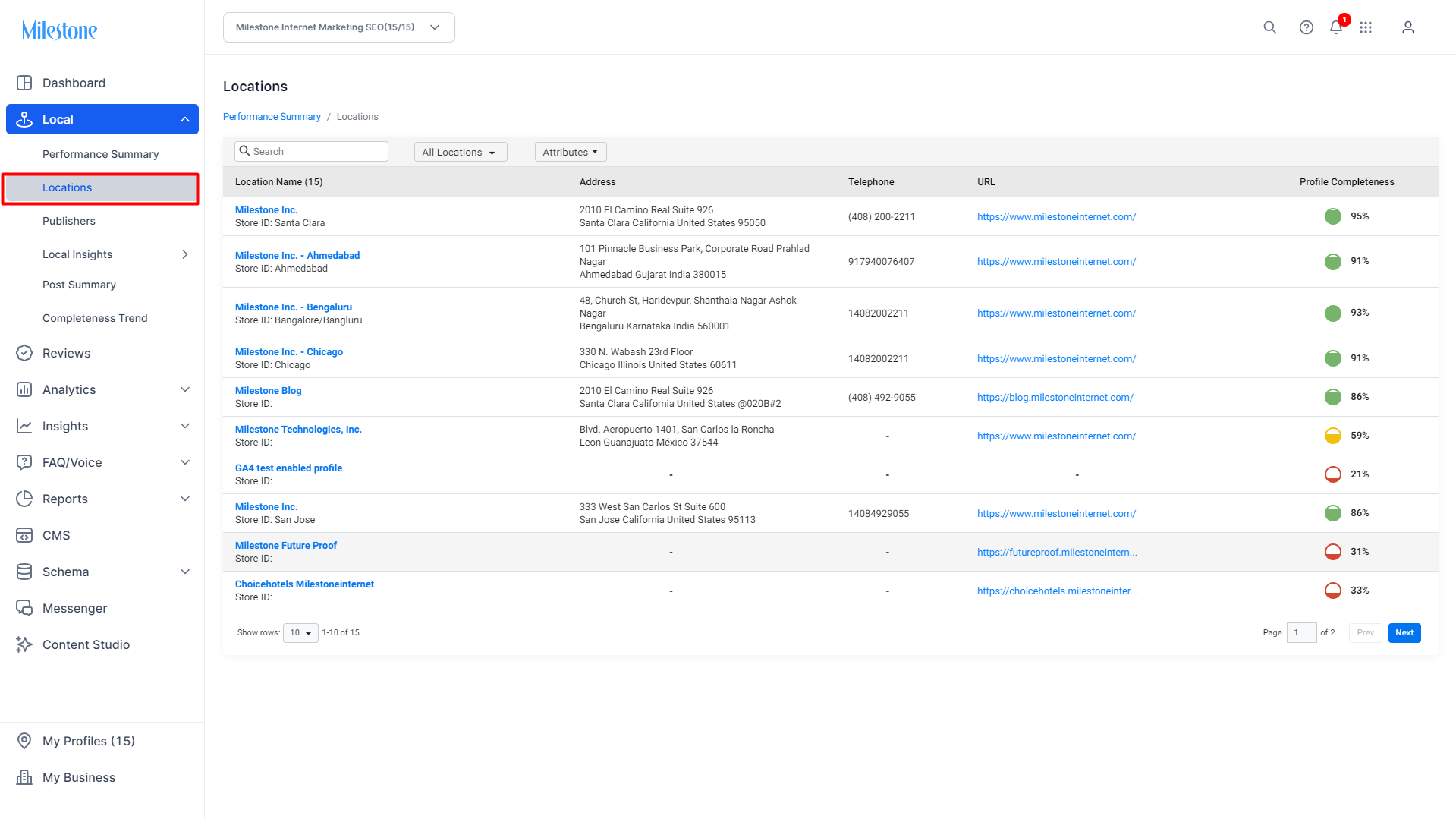
Task: Open Completeness Trend in the sidebar
Action: 95,318
